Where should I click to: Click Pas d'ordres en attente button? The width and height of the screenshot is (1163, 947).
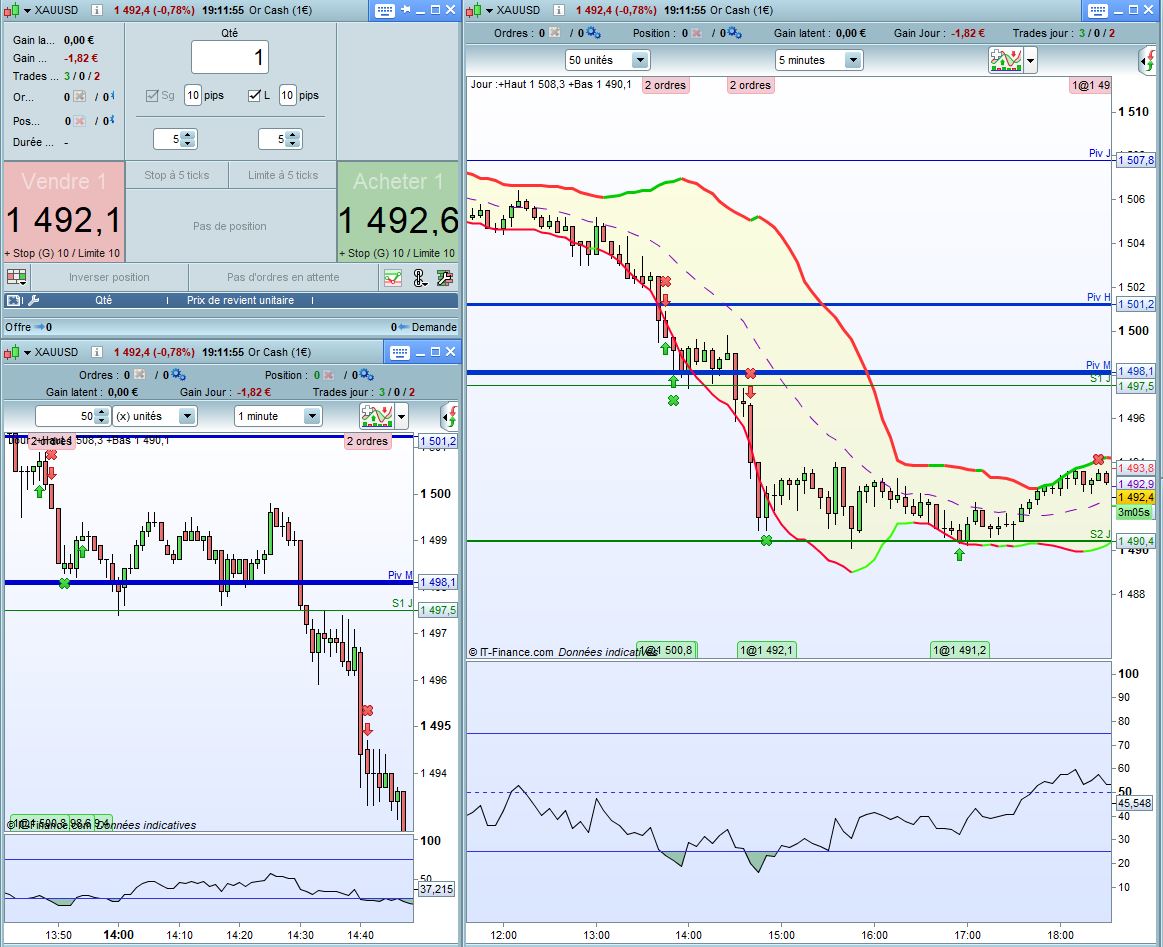(283, 277)
